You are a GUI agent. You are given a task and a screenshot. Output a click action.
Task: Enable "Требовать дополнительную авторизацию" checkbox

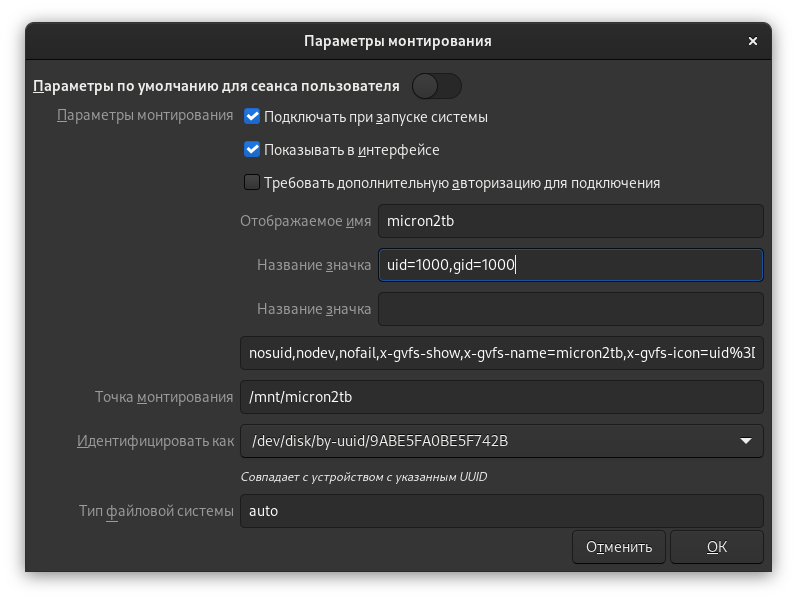(x=252, y=183)
